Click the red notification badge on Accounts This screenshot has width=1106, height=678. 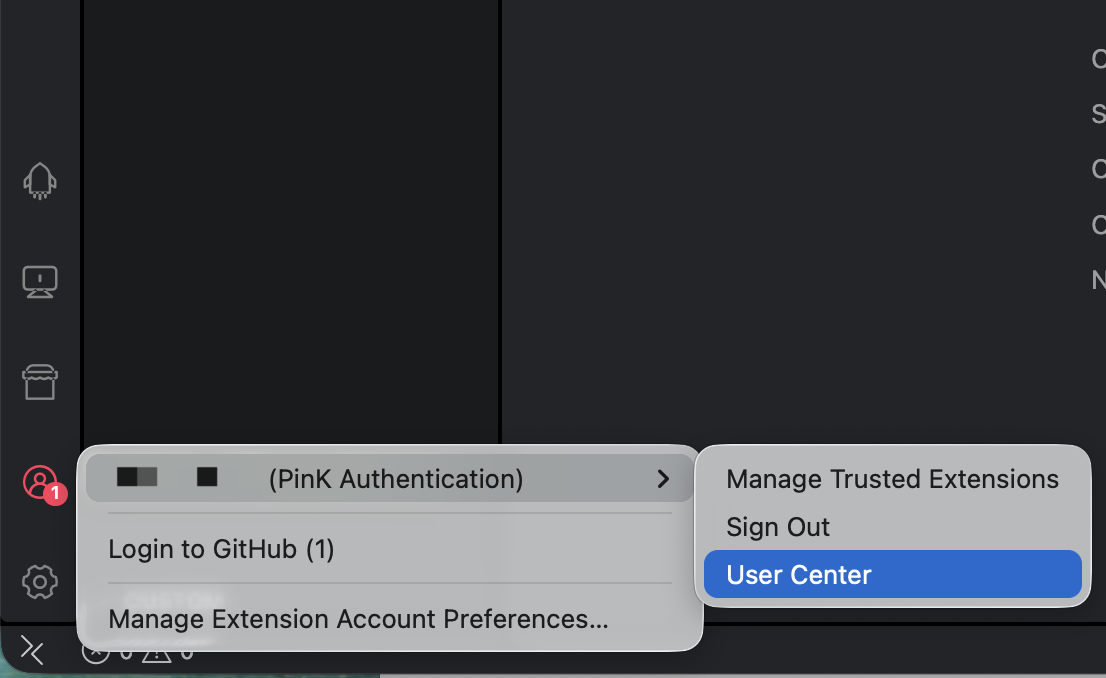[56, 493]
